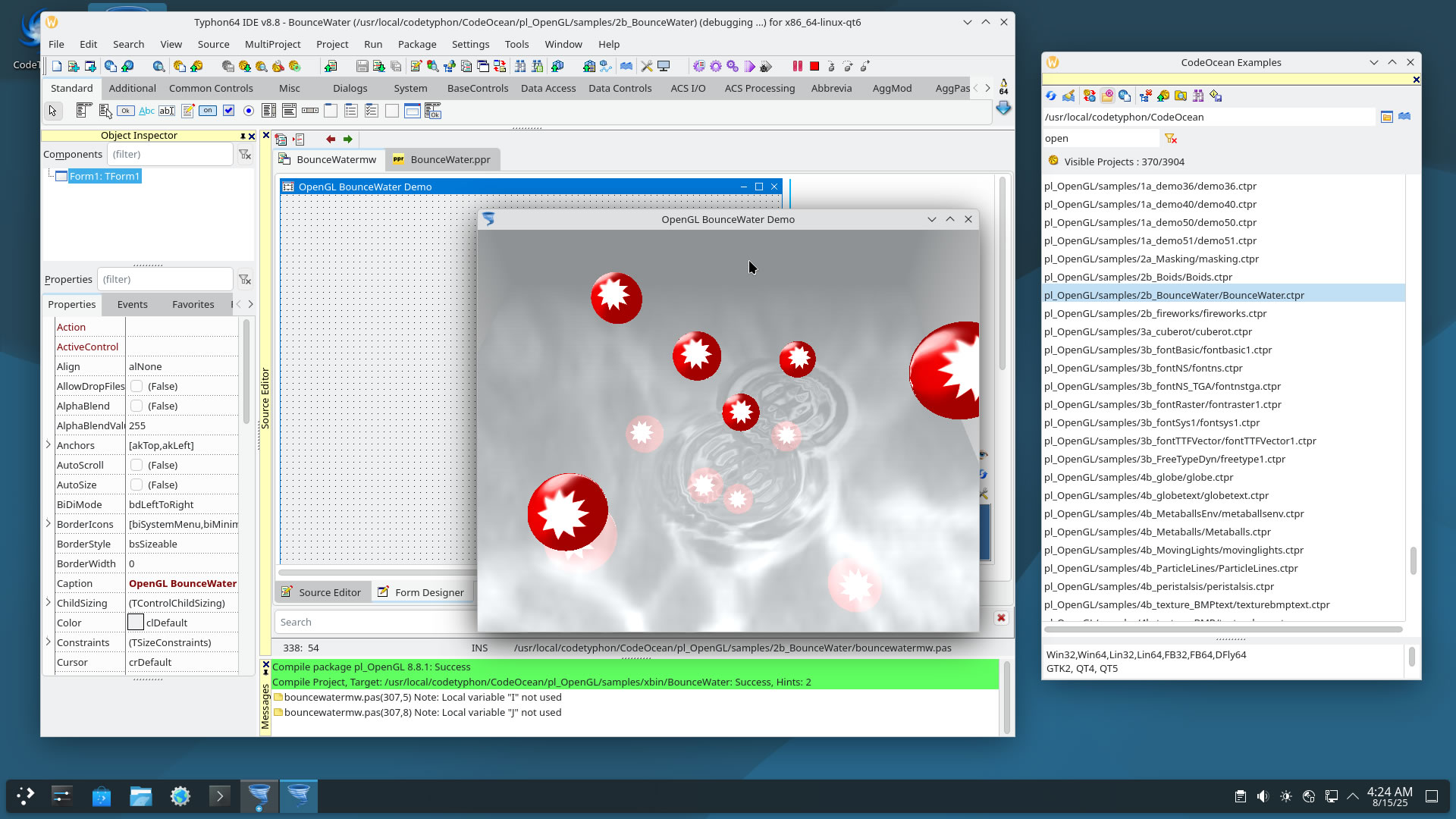Click the Pause debugging icon
This screenshot has width=1456, height=819.
pyautogui.click(x=798, y=67)
